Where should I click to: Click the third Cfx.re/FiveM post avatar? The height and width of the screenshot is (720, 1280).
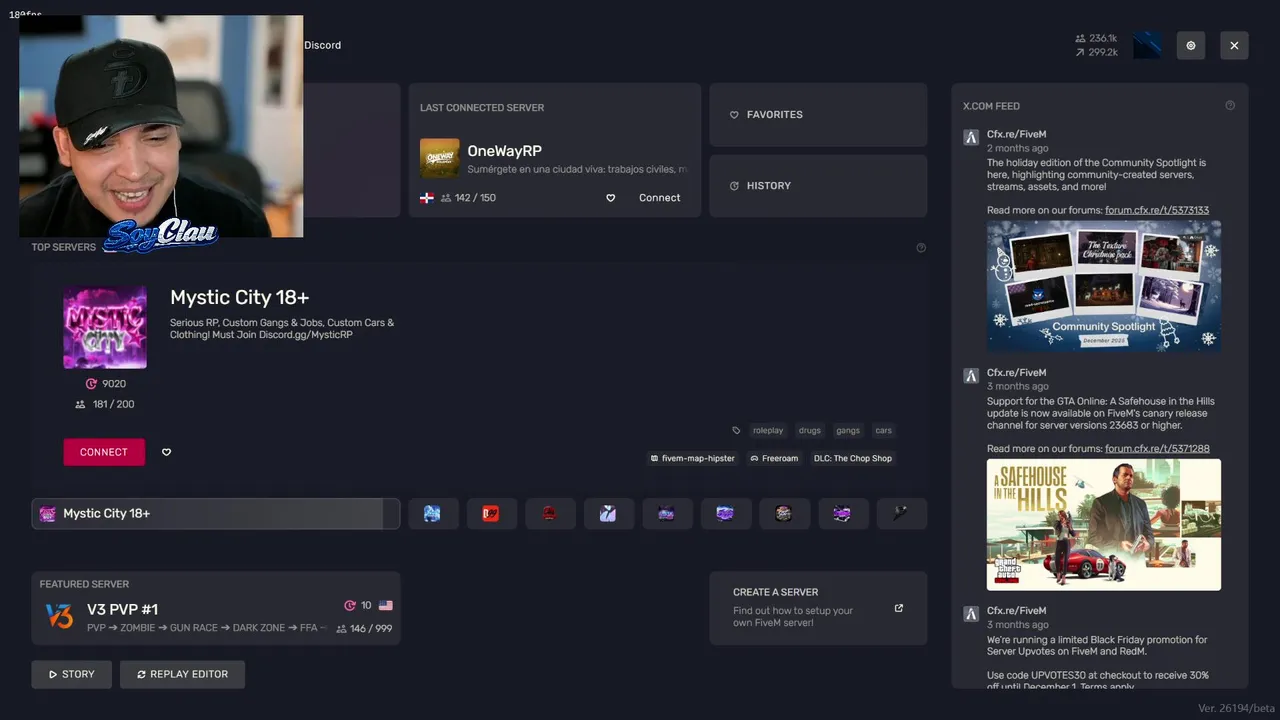pos(971,614)
